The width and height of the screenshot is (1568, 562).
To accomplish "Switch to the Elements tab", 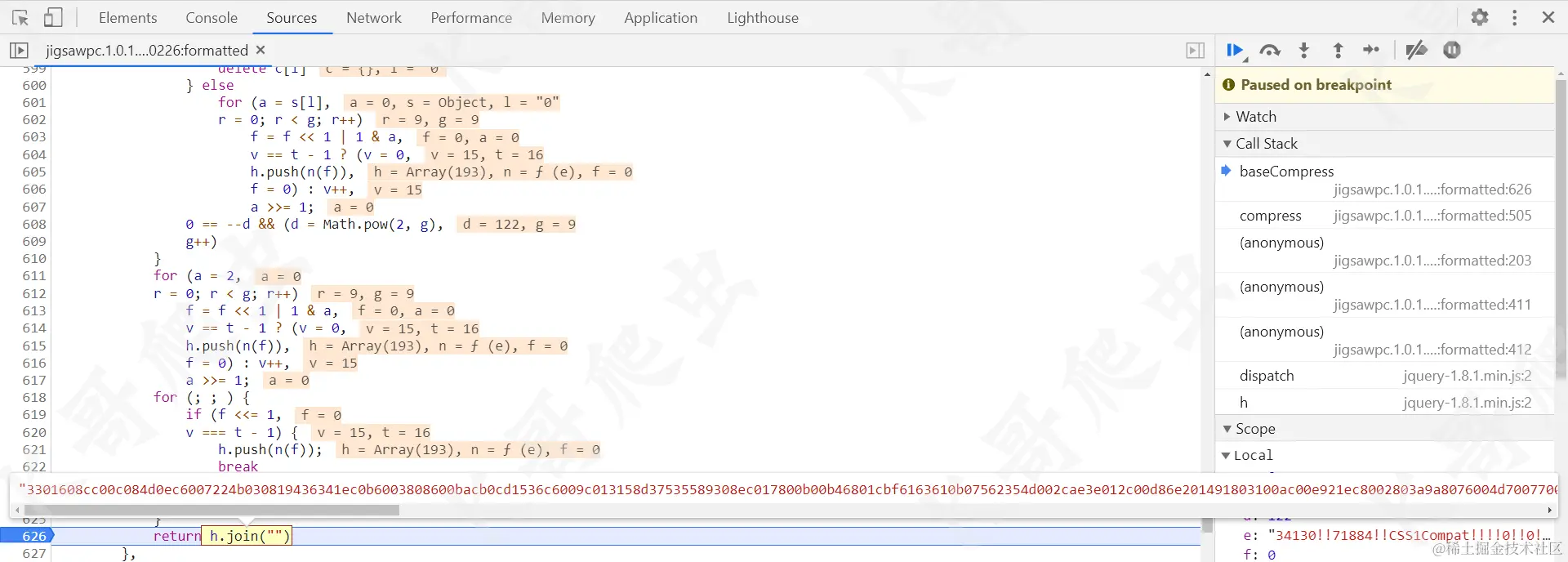I will [127, 17].
